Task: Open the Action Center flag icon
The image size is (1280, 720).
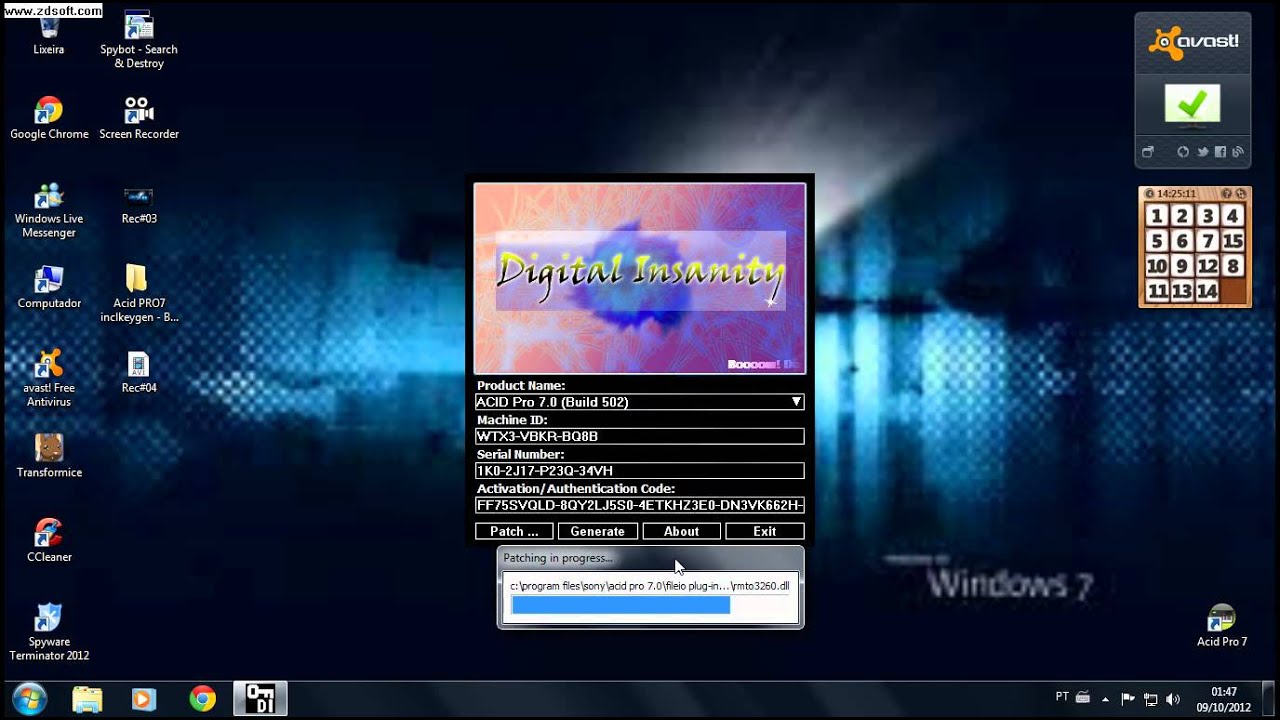Action: coord(1128,698)
